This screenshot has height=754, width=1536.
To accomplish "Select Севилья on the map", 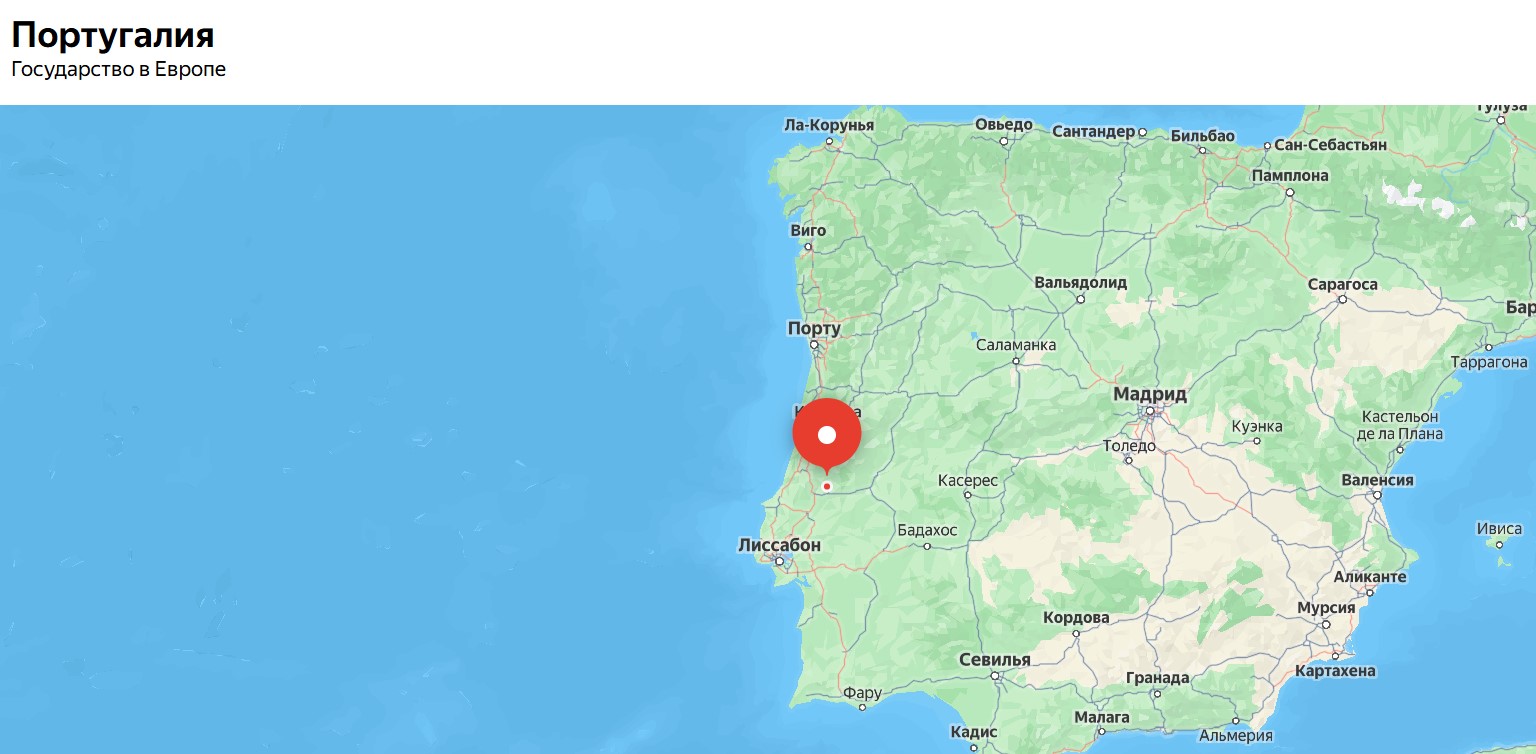I will click(x=994, y=660).
